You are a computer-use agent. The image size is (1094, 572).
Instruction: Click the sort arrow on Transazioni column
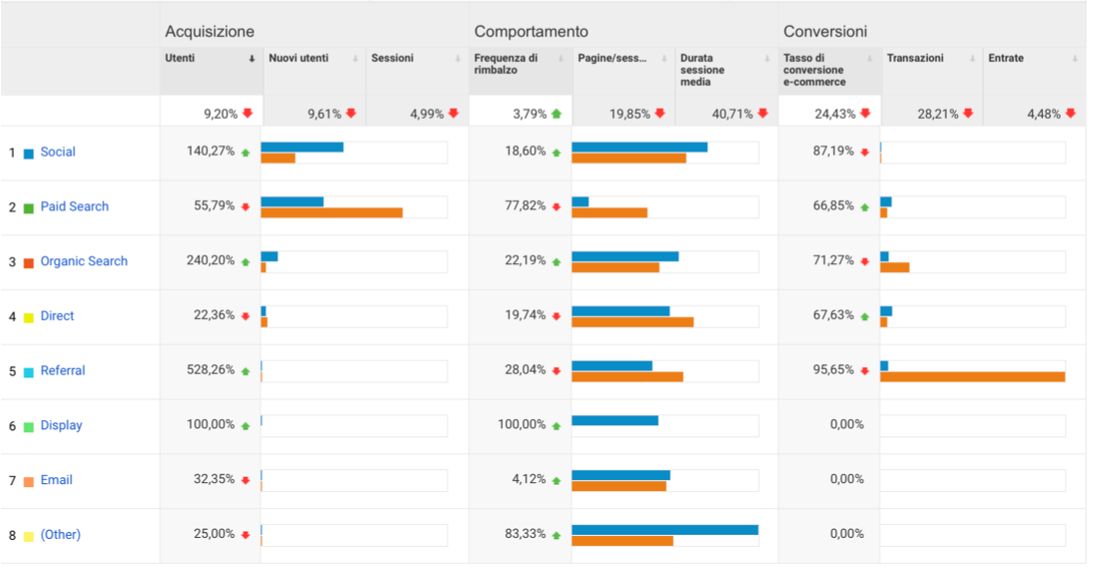tap(973, 59)
